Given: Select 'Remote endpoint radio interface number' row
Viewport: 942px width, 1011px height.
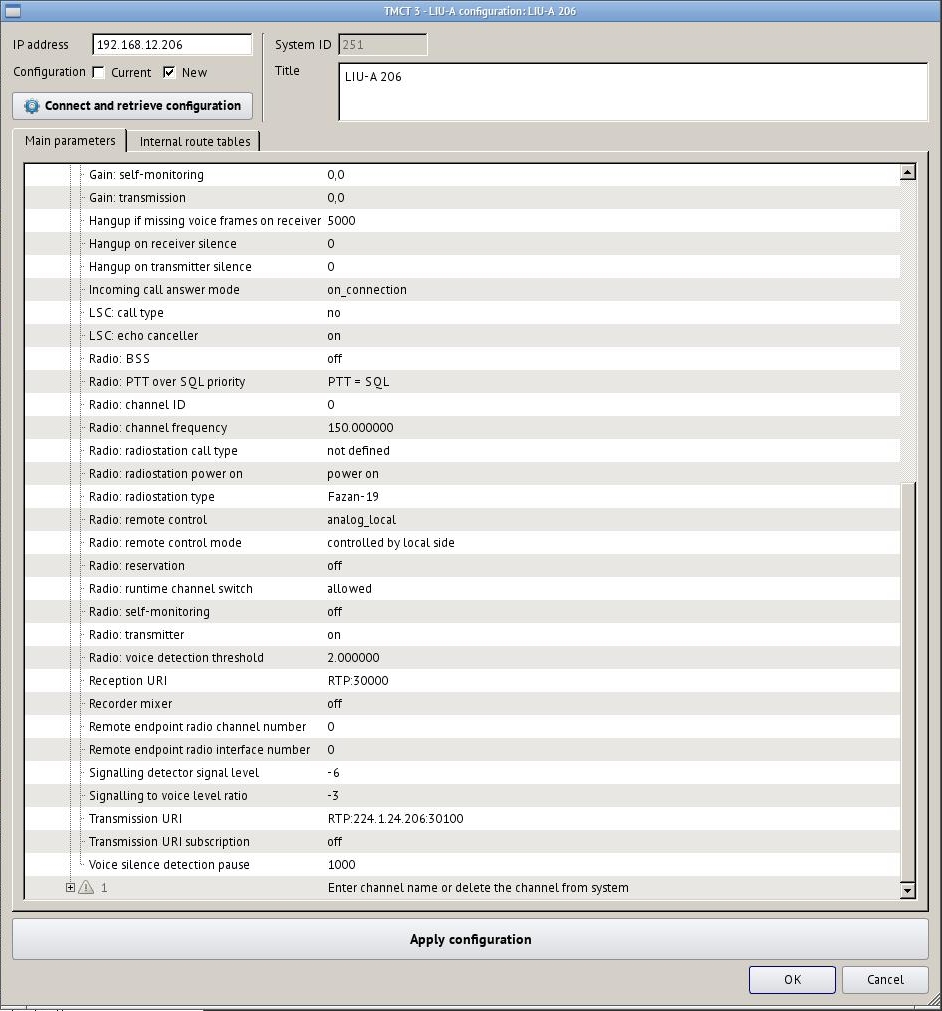Looking at the screenshot, I should point(462,750).
